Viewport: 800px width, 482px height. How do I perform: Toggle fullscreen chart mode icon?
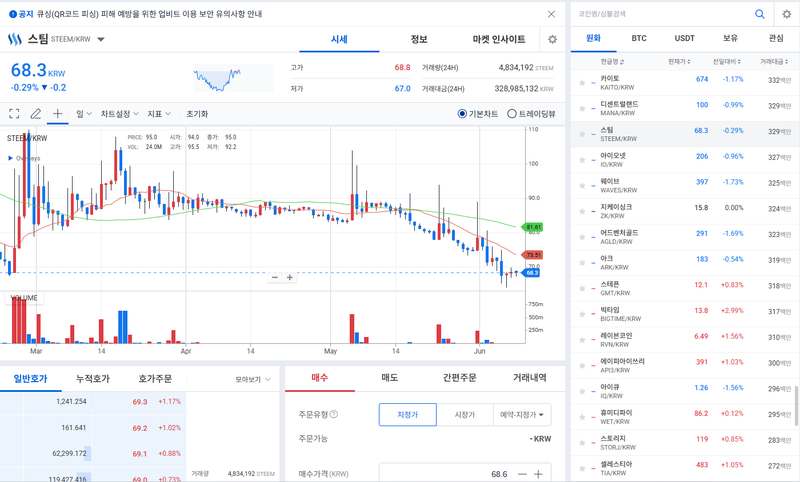14,114
